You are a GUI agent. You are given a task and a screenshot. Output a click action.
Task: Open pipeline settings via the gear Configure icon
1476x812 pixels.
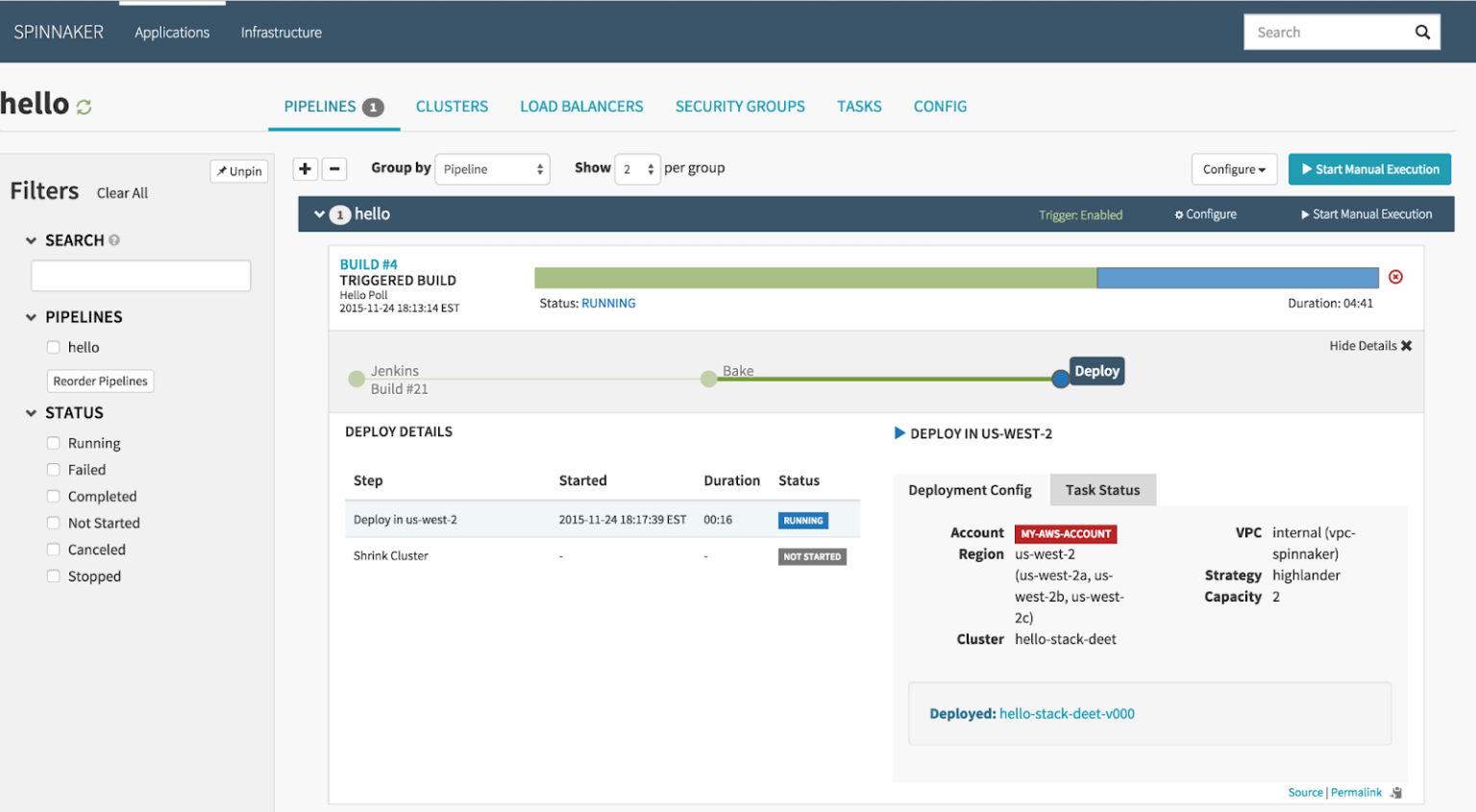click(x=1181, y=213)
